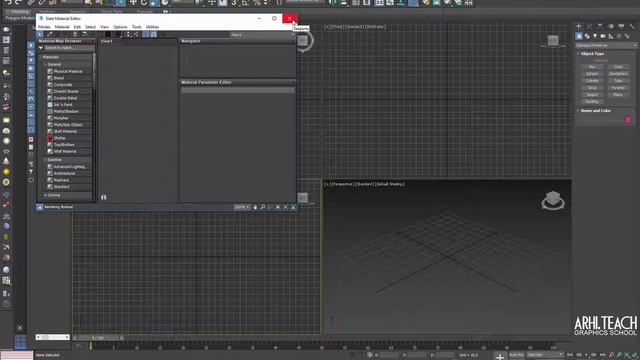Open the Material/Map Browser options arrow
This screenshot has width=640, height=360.
(41, 48)
